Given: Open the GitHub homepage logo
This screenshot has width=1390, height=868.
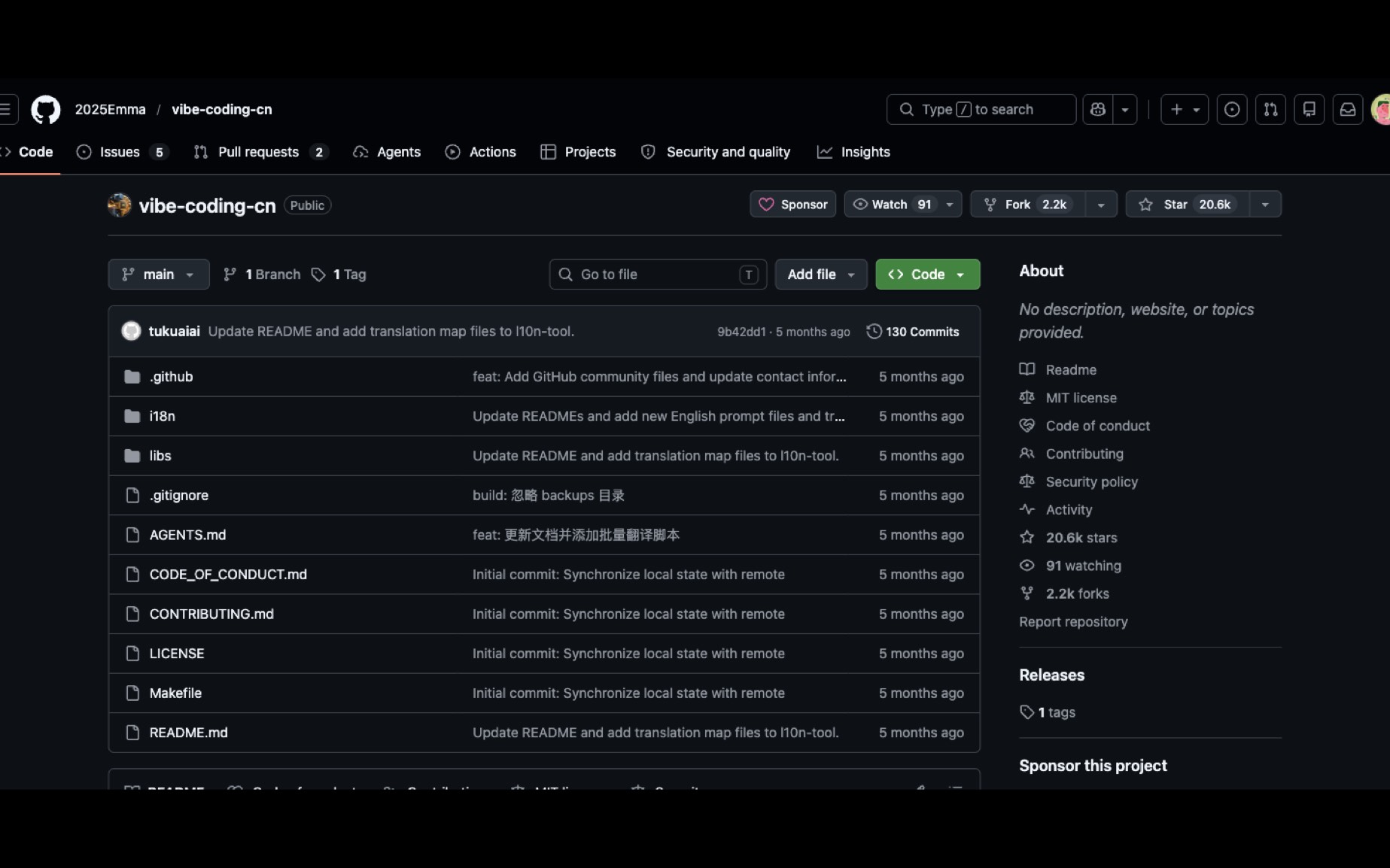Looking at the screenshot, I should click(x=45, y=110).
